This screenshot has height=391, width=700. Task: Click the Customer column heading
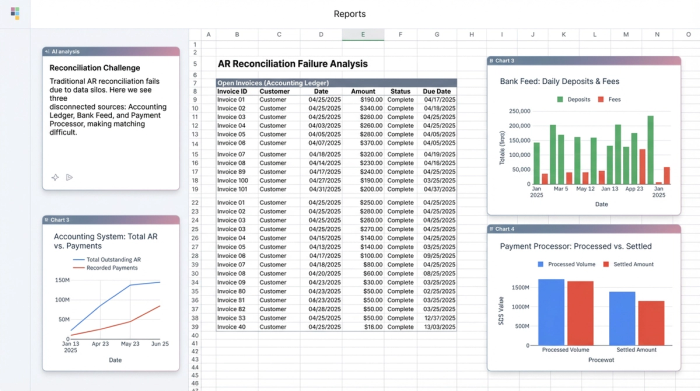tap(275, 92)
